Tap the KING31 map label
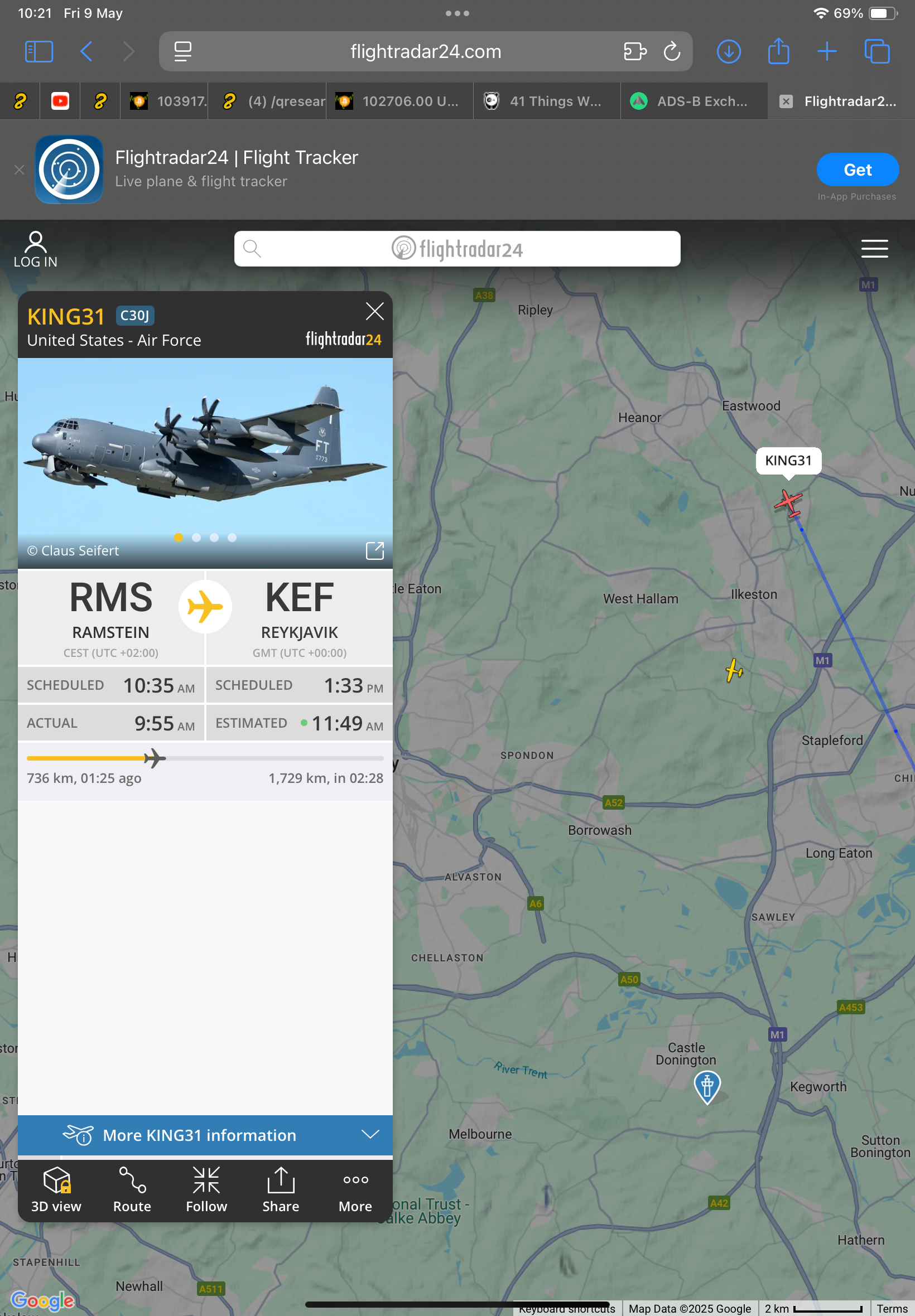This screenshot has height=1316, width=915. pos(788,460)
